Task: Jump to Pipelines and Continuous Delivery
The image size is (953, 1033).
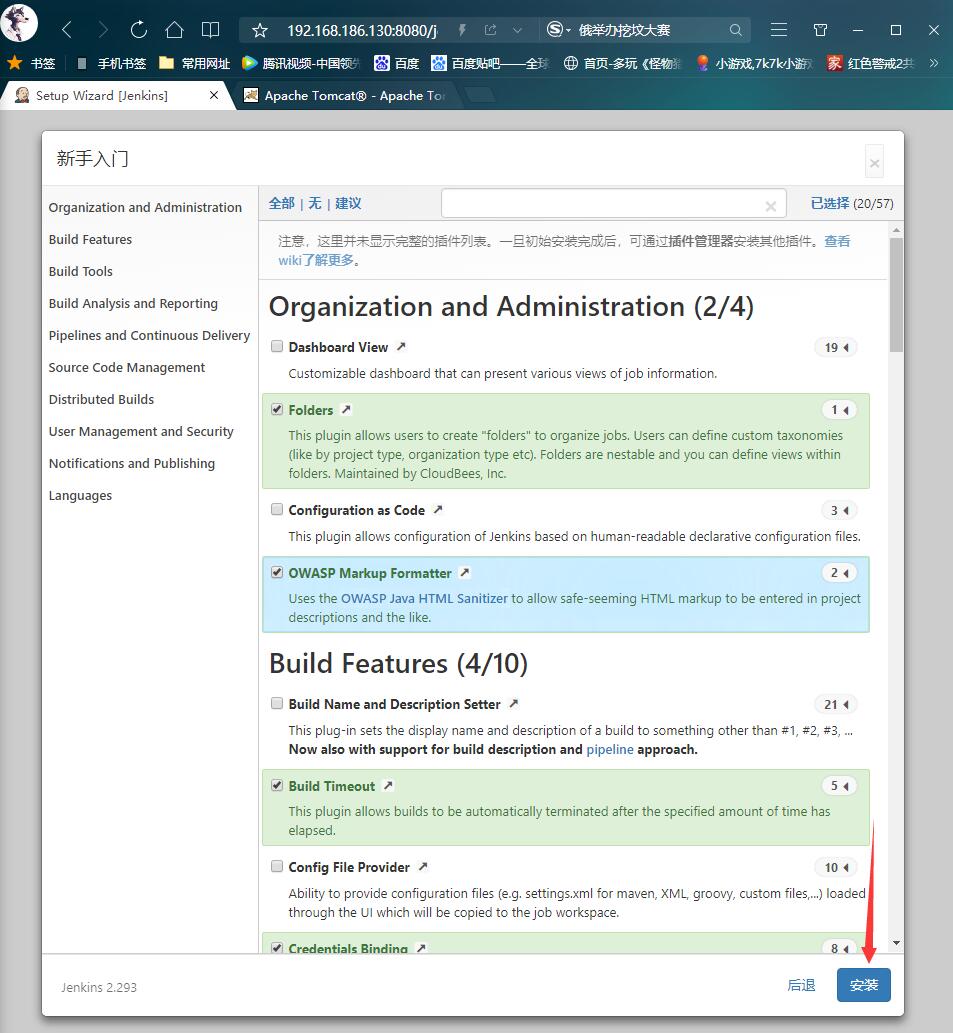Action: 150,335
